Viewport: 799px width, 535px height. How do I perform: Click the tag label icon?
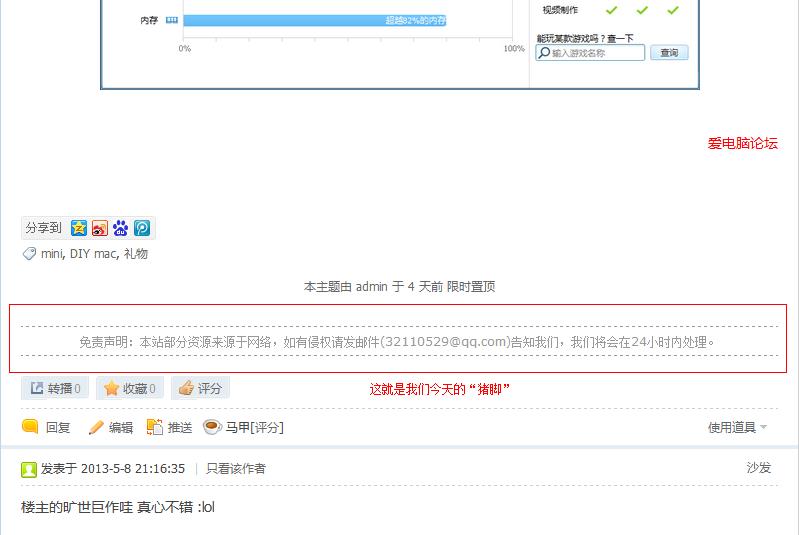point(29,253)
